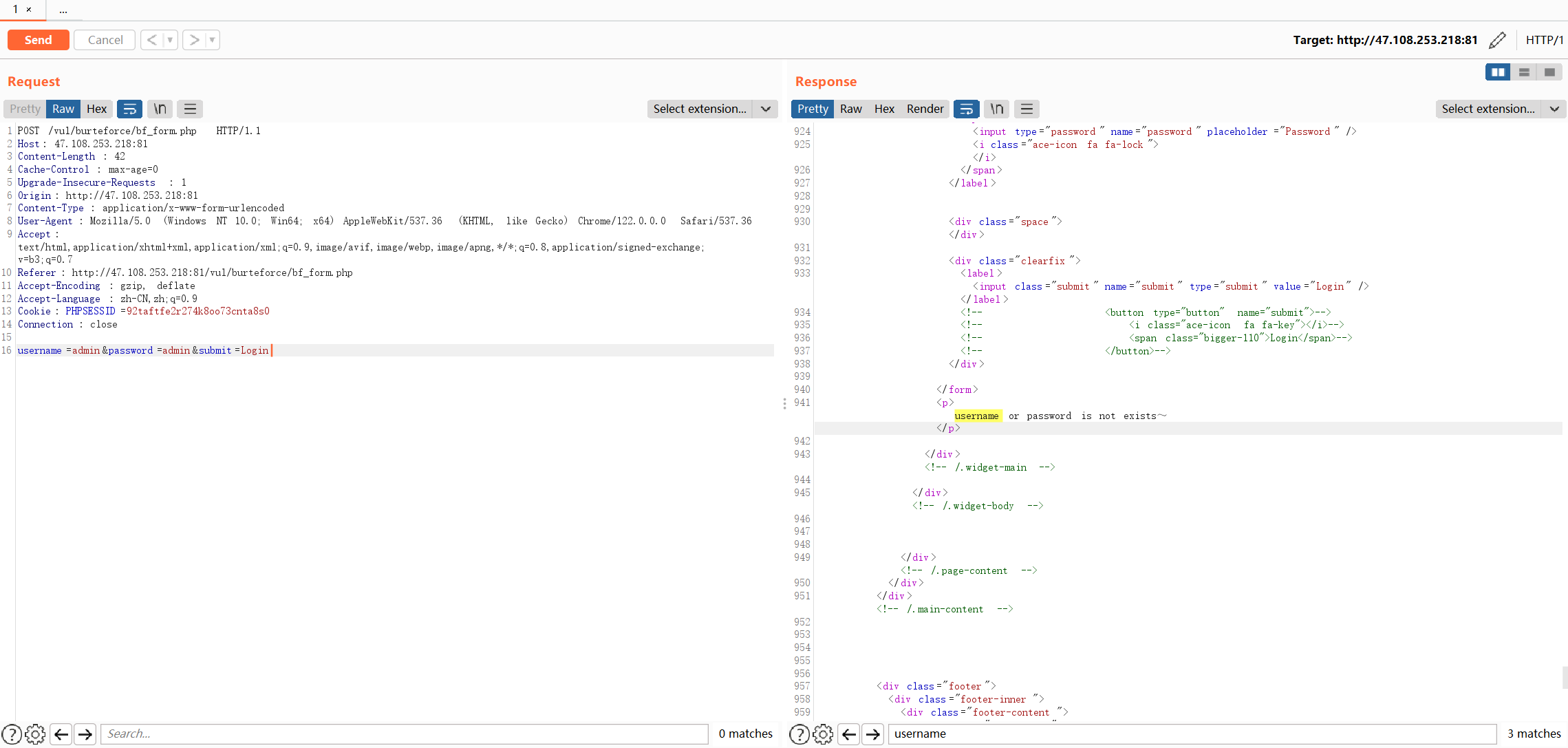Click the edit target pencil icon
Viewport: 1568px width, 748px height.
point(1497,41)
